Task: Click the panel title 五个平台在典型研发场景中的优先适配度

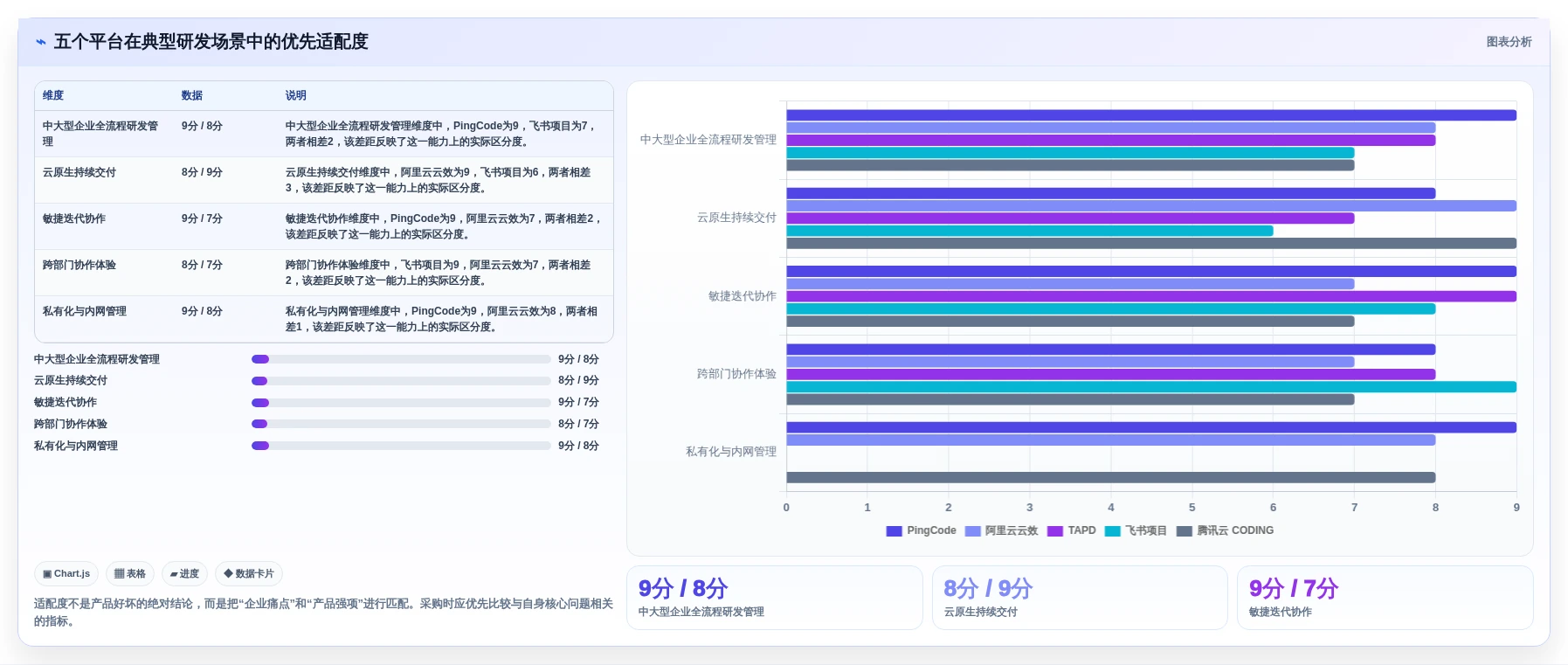Action: pyautogui.click(x=211, y=42)
